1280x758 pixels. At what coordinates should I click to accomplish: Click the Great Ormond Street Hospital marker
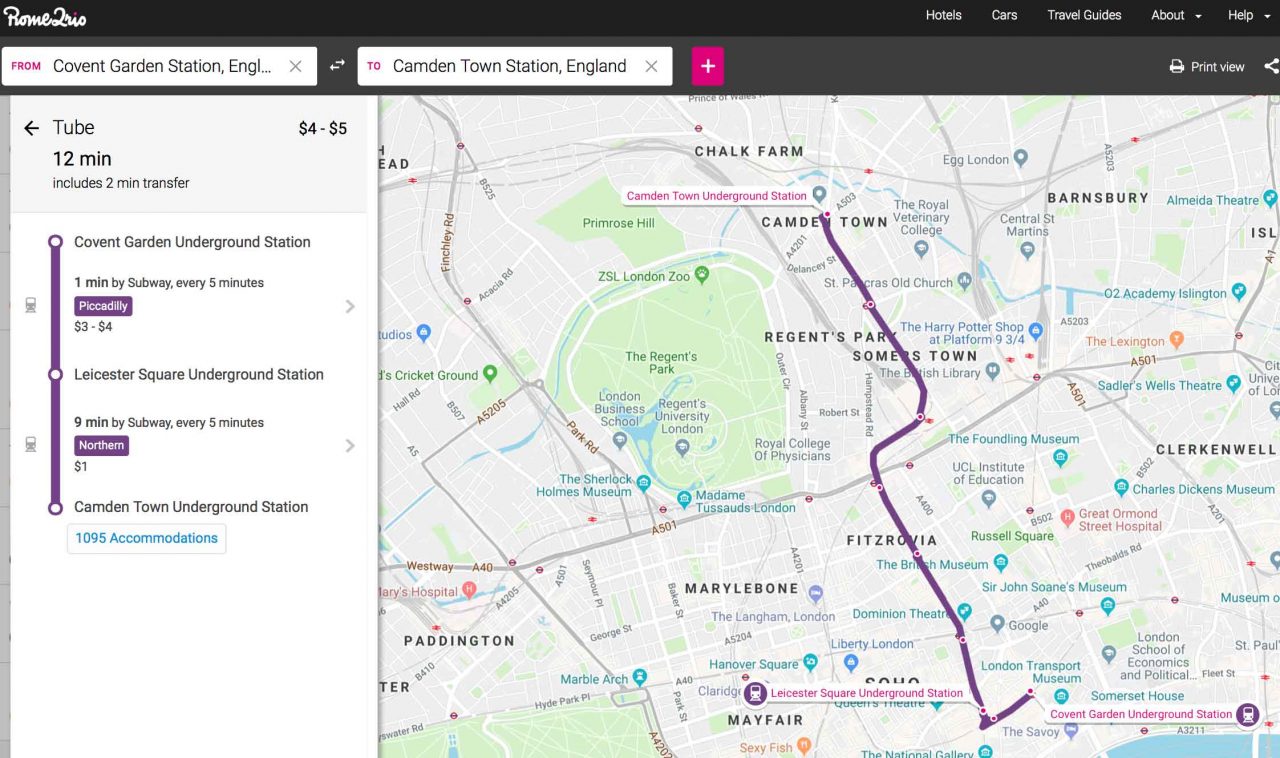[1066, 519]
